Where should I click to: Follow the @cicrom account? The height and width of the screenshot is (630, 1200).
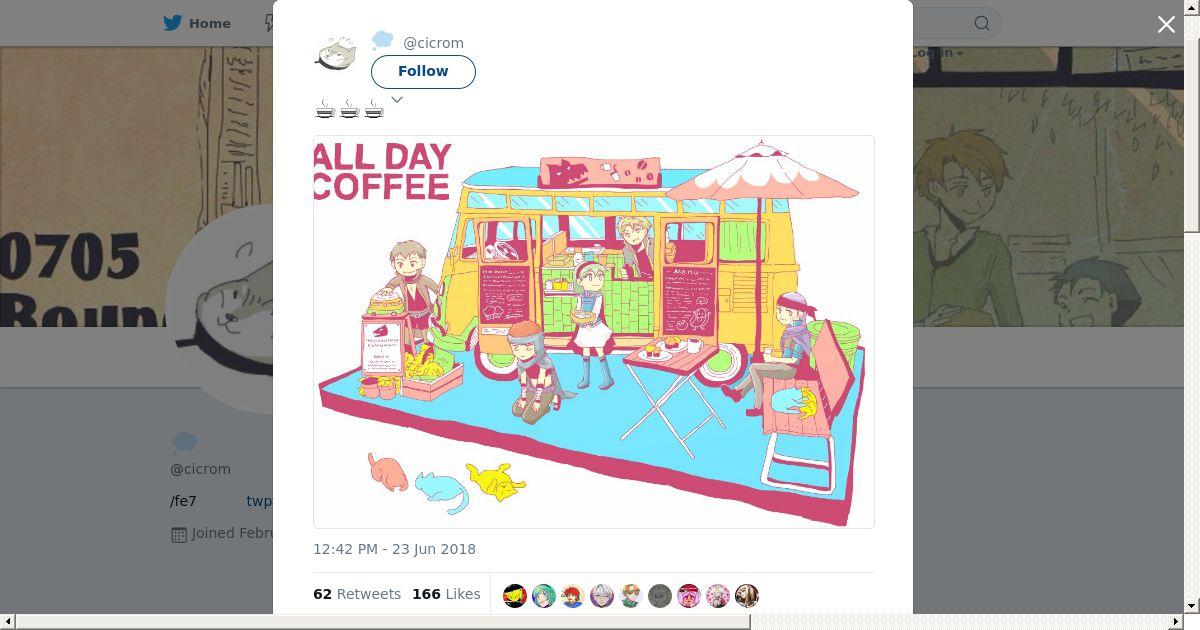[423, 71]
